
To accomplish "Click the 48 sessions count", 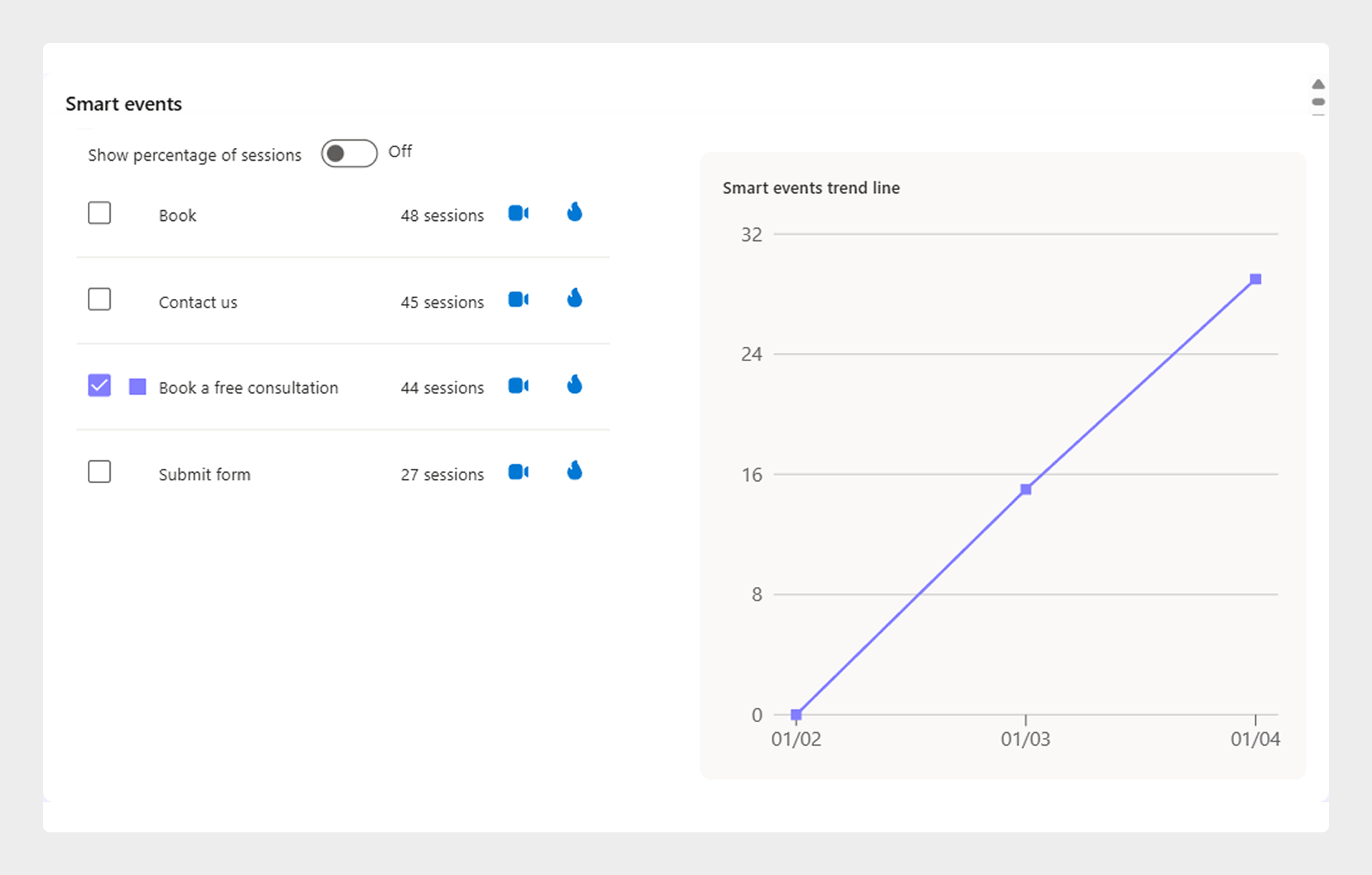I will pos(442,216).
